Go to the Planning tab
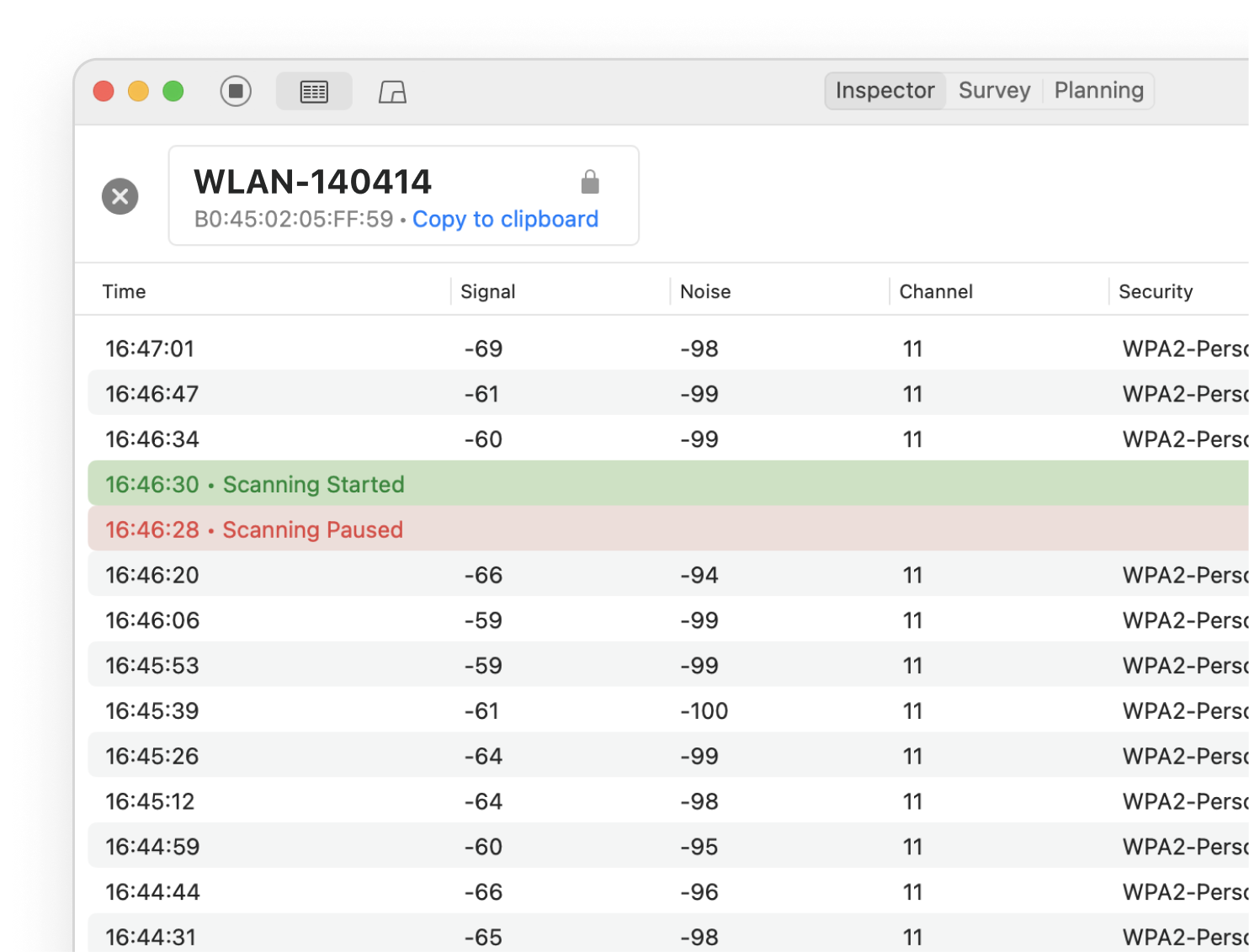The image size is (1249, 952). (x=1098, y=91)
